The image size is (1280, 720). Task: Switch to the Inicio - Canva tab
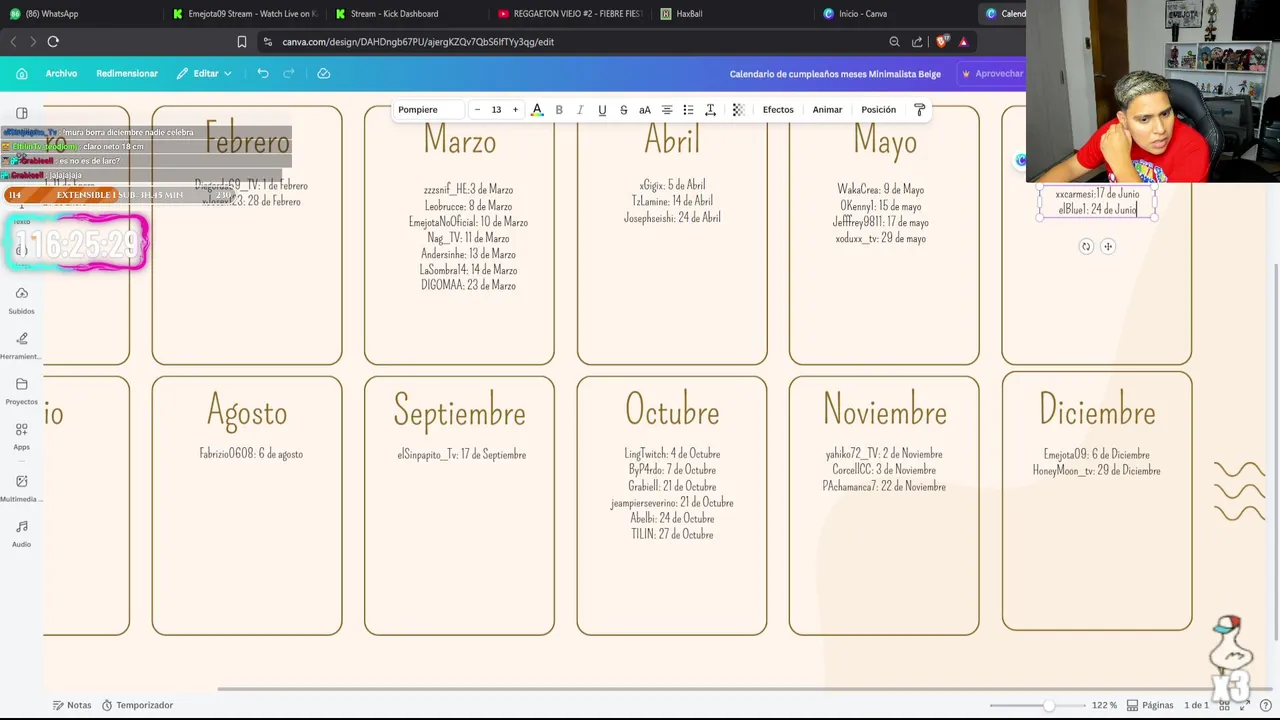point(855,14)
